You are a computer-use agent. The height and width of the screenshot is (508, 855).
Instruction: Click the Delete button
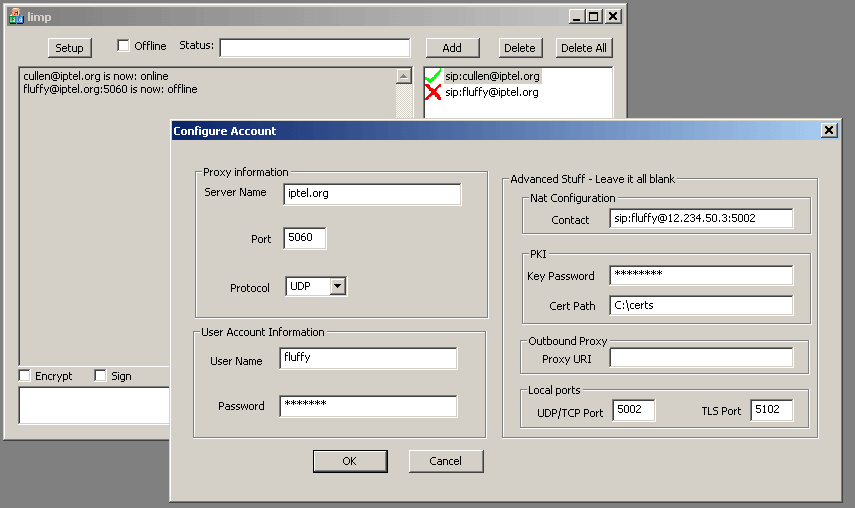(520, 48)
